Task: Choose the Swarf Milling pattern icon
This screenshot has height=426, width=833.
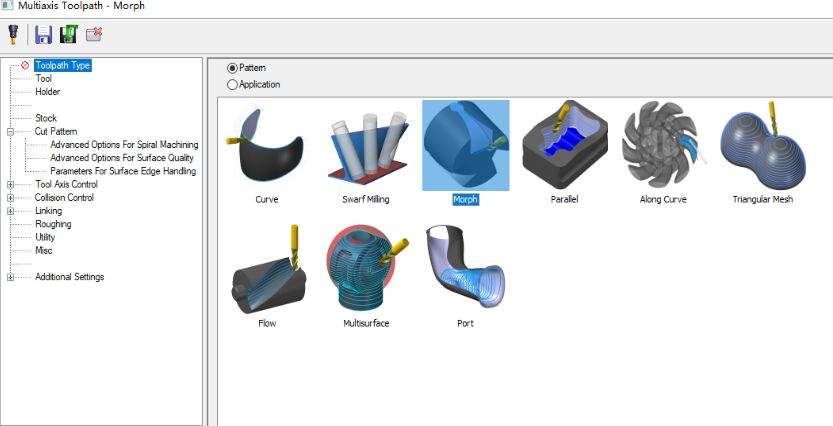Action: 366,148
